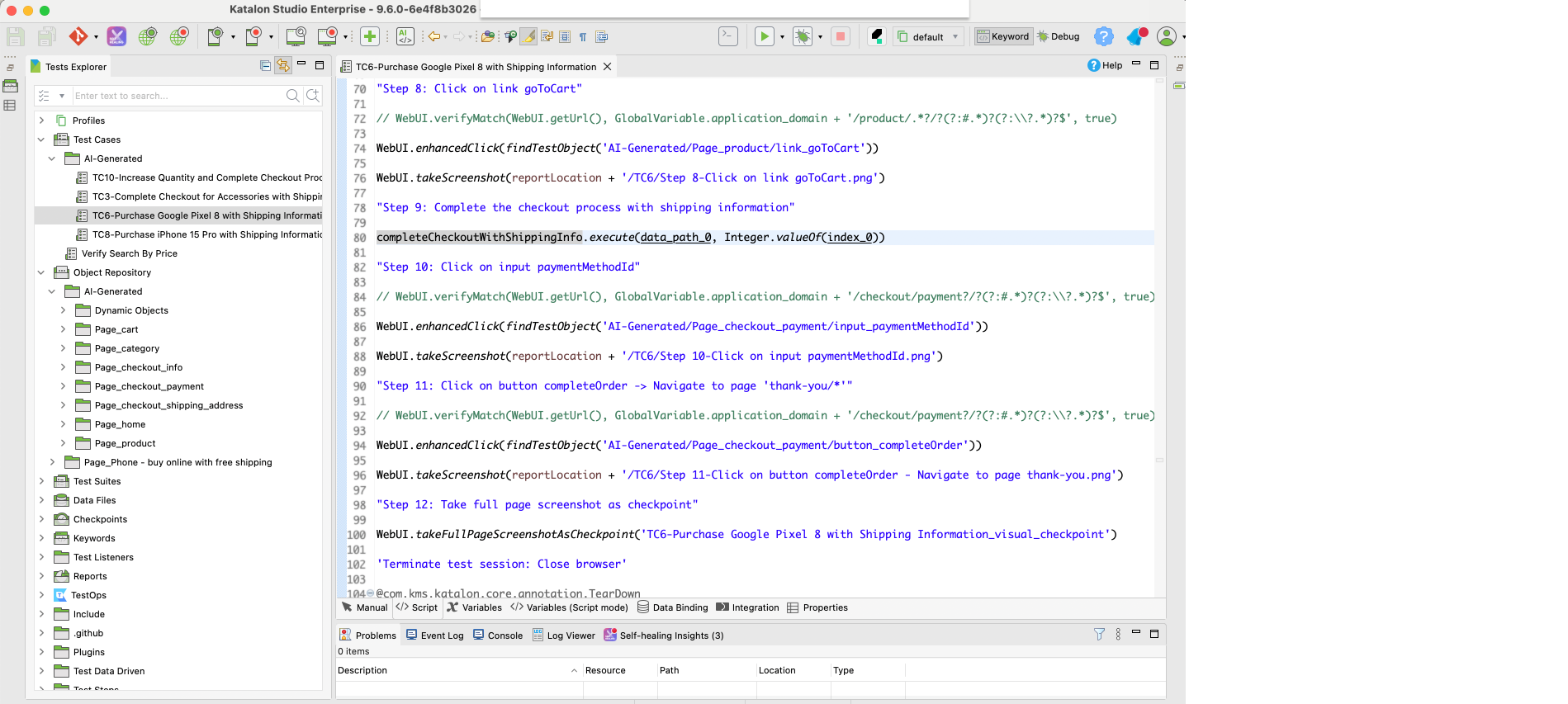Open the Record Mobile phone icon
This screenshot has width=1568, height=704.
click(254, 36)
